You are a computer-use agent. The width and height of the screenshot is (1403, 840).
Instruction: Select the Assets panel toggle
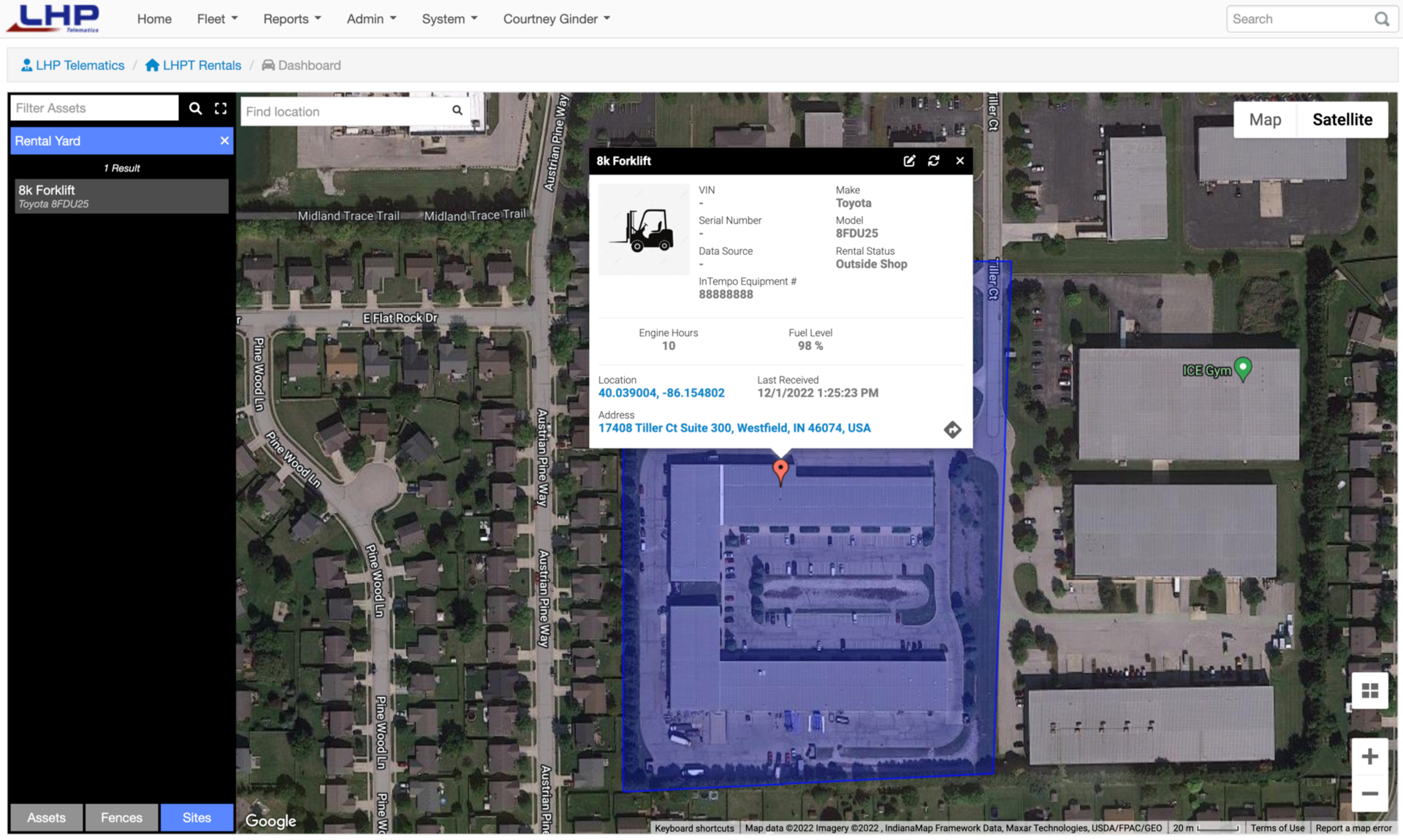(46, 817)
